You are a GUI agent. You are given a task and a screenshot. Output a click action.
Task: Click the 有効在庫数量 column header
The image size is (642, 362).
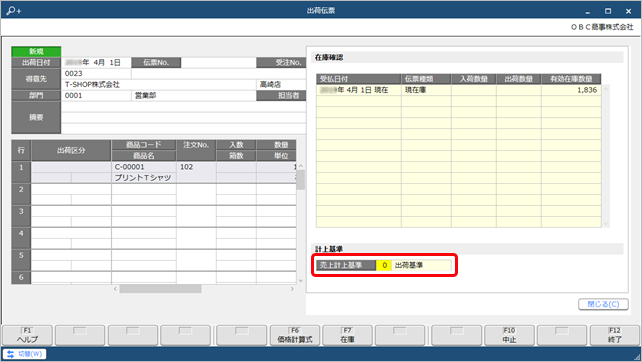(571, 79)
